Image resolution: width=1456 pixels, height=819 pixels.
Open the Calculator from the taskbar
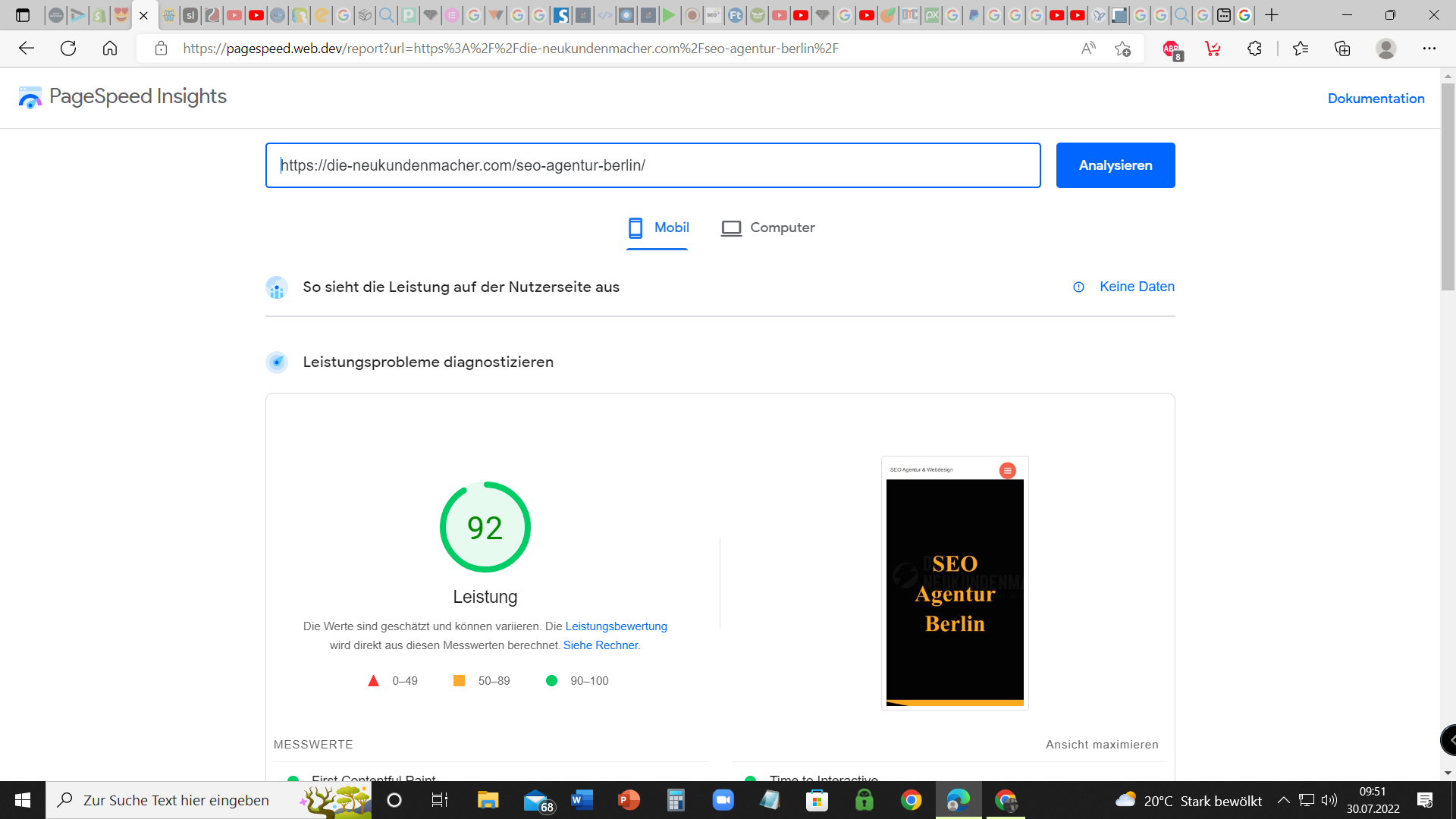click(x=676, y=800)
